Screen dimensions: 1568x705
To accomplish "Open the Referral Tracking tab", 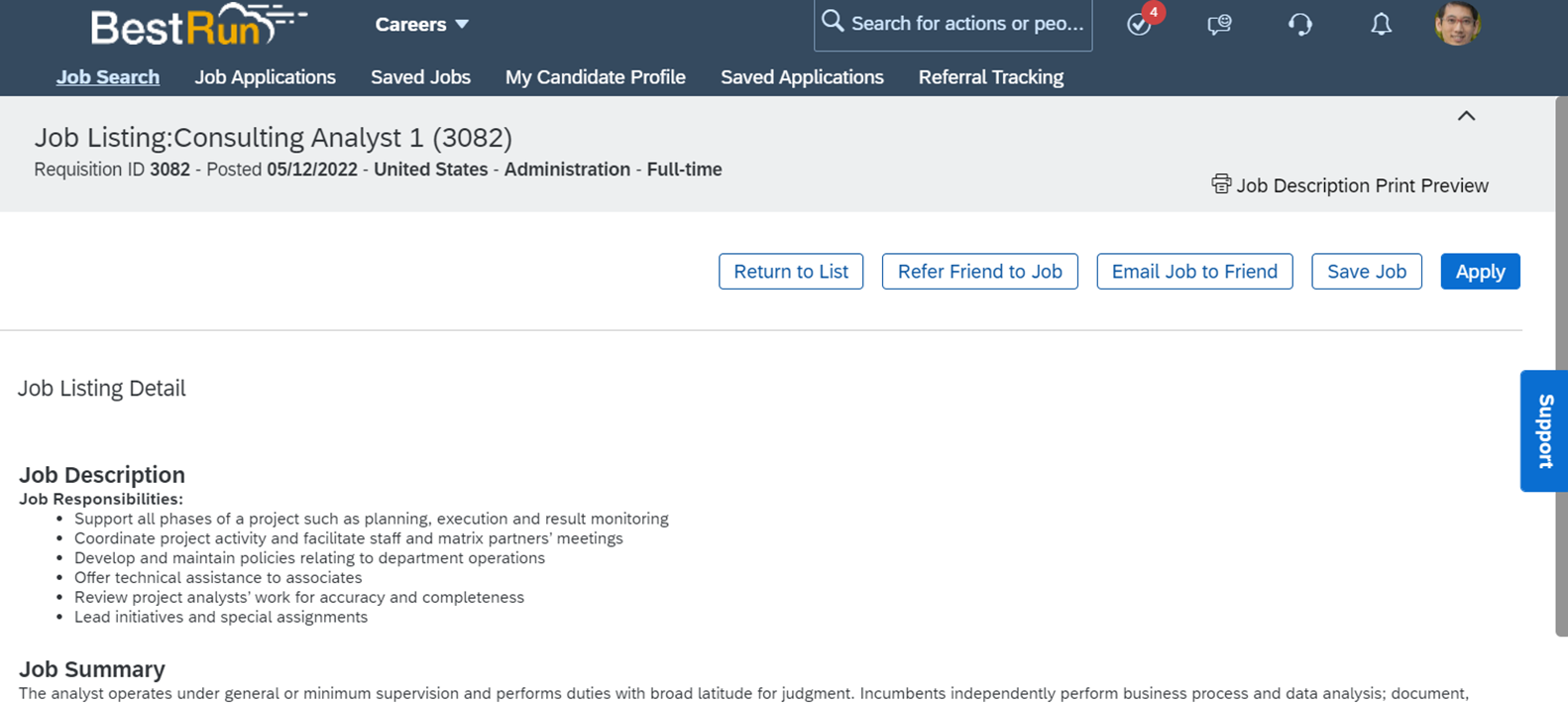I will (990, 77).
